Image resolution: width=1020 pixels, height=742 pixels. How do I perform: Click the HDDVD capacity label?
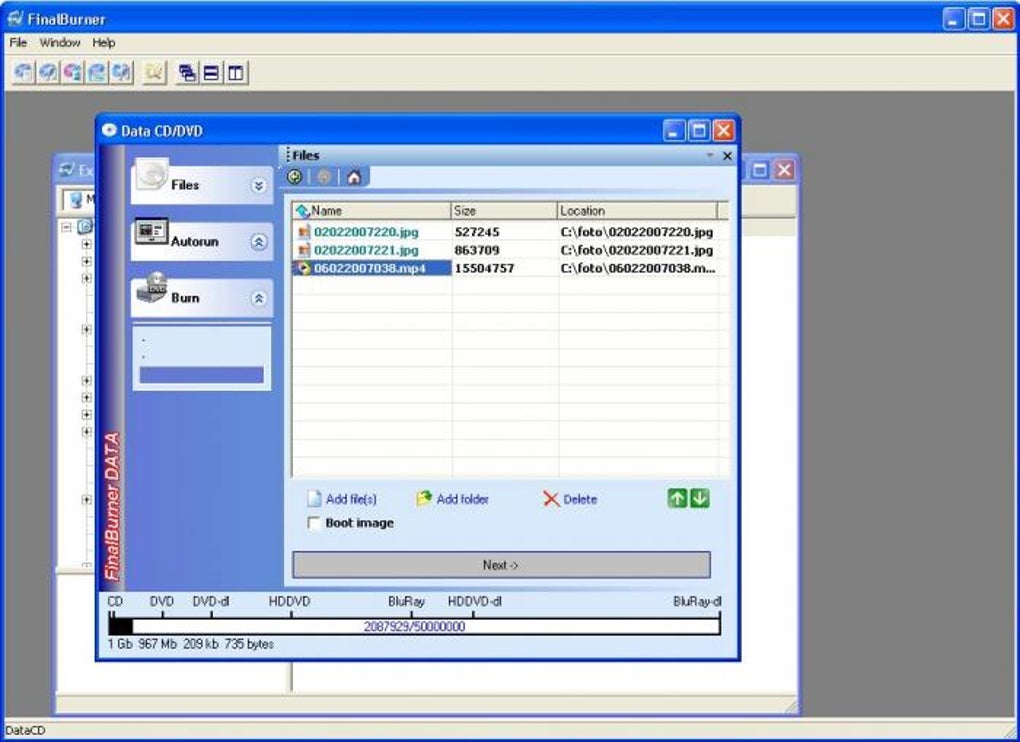click(289, 602)
